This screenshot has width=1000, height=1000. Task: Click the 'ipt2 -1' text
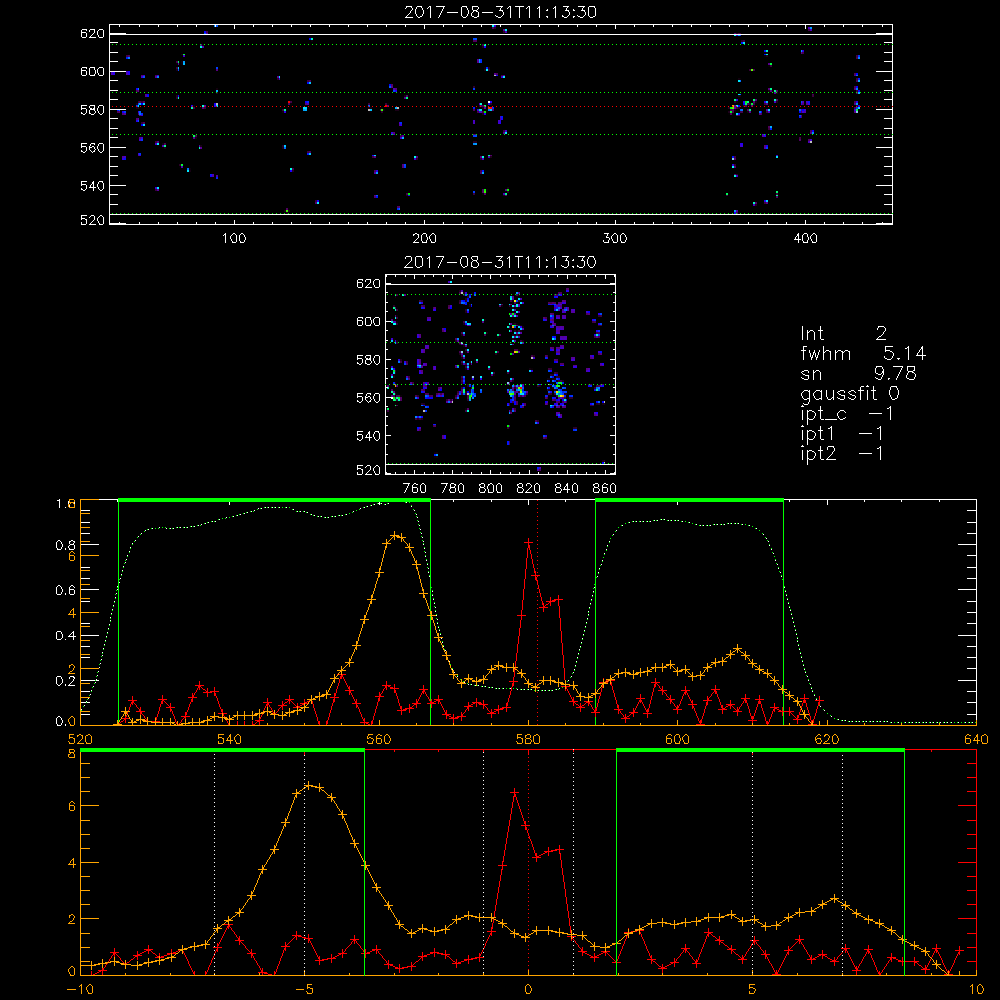[842, 453]
